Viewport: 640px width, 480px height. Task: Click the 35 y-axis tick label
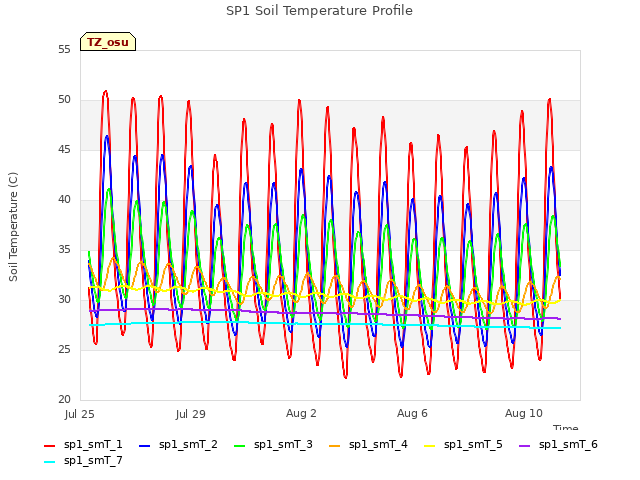point(64,250)
